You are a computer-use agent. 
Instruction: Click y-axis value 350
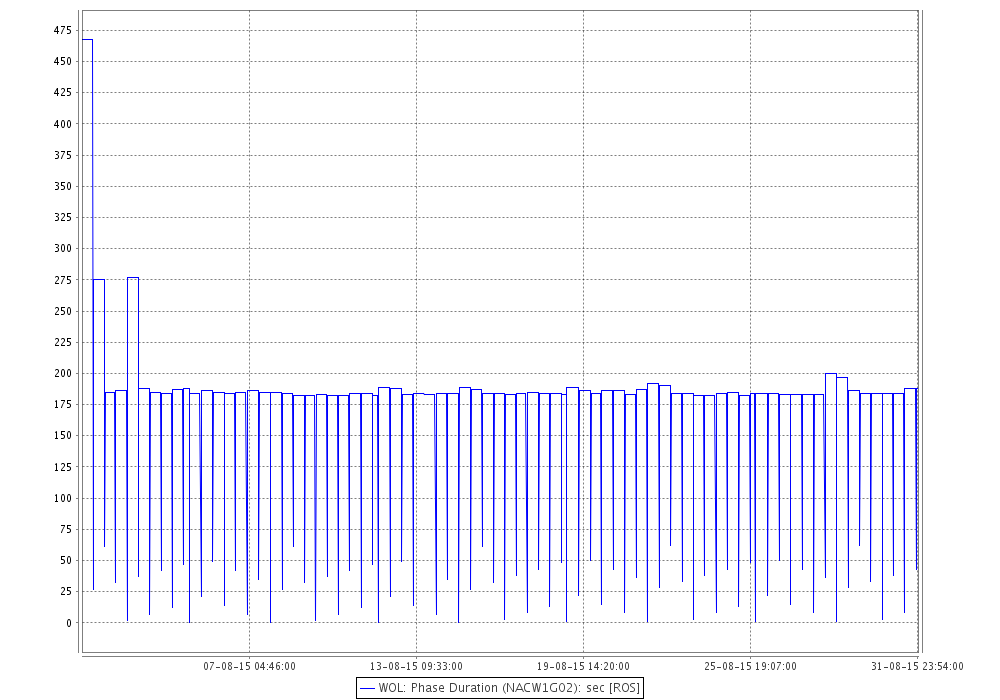coord(62,186)
